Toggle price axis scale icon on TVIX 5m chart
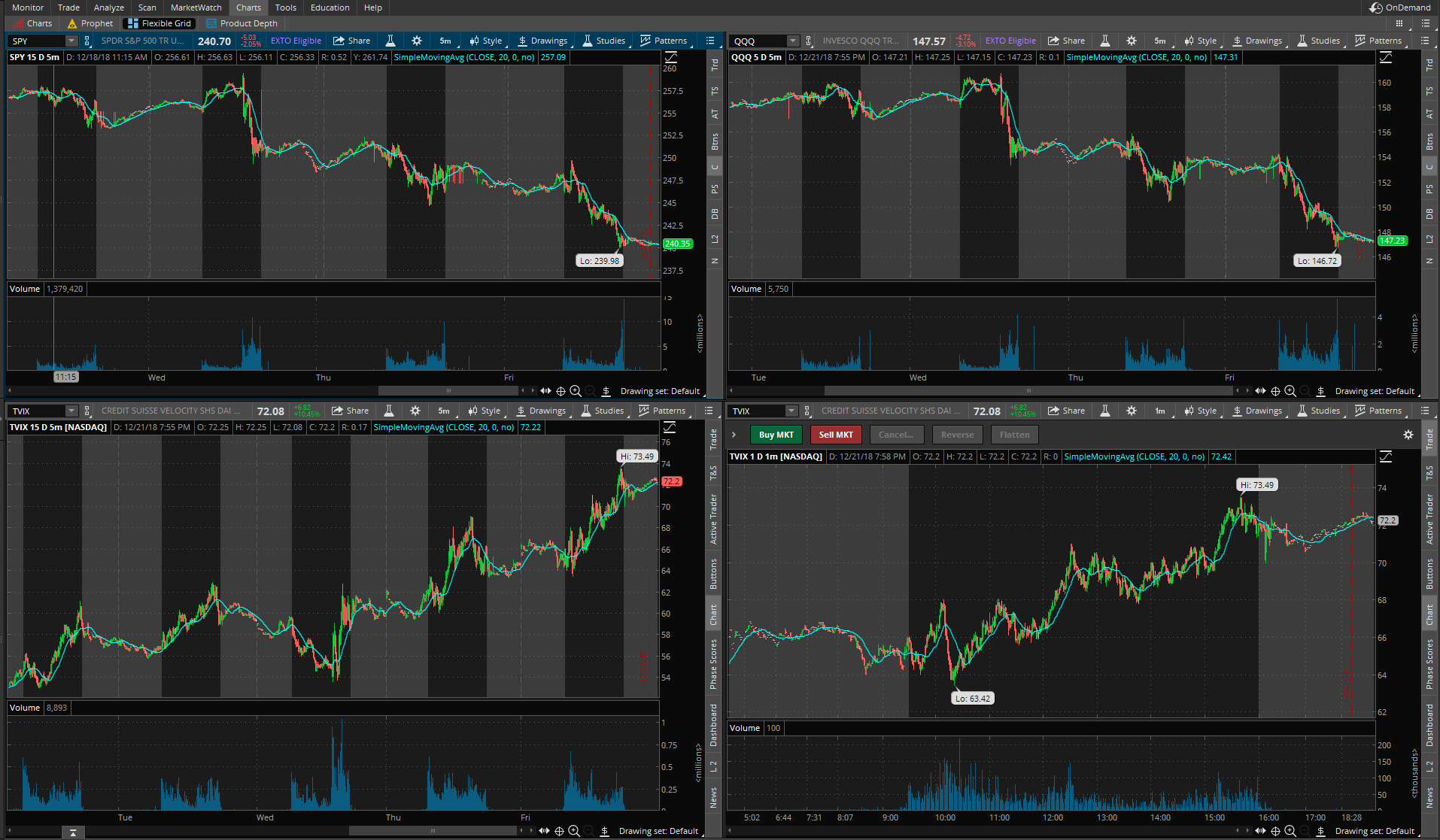This screenshot has height=840, width=1440. tap(670, 427)
